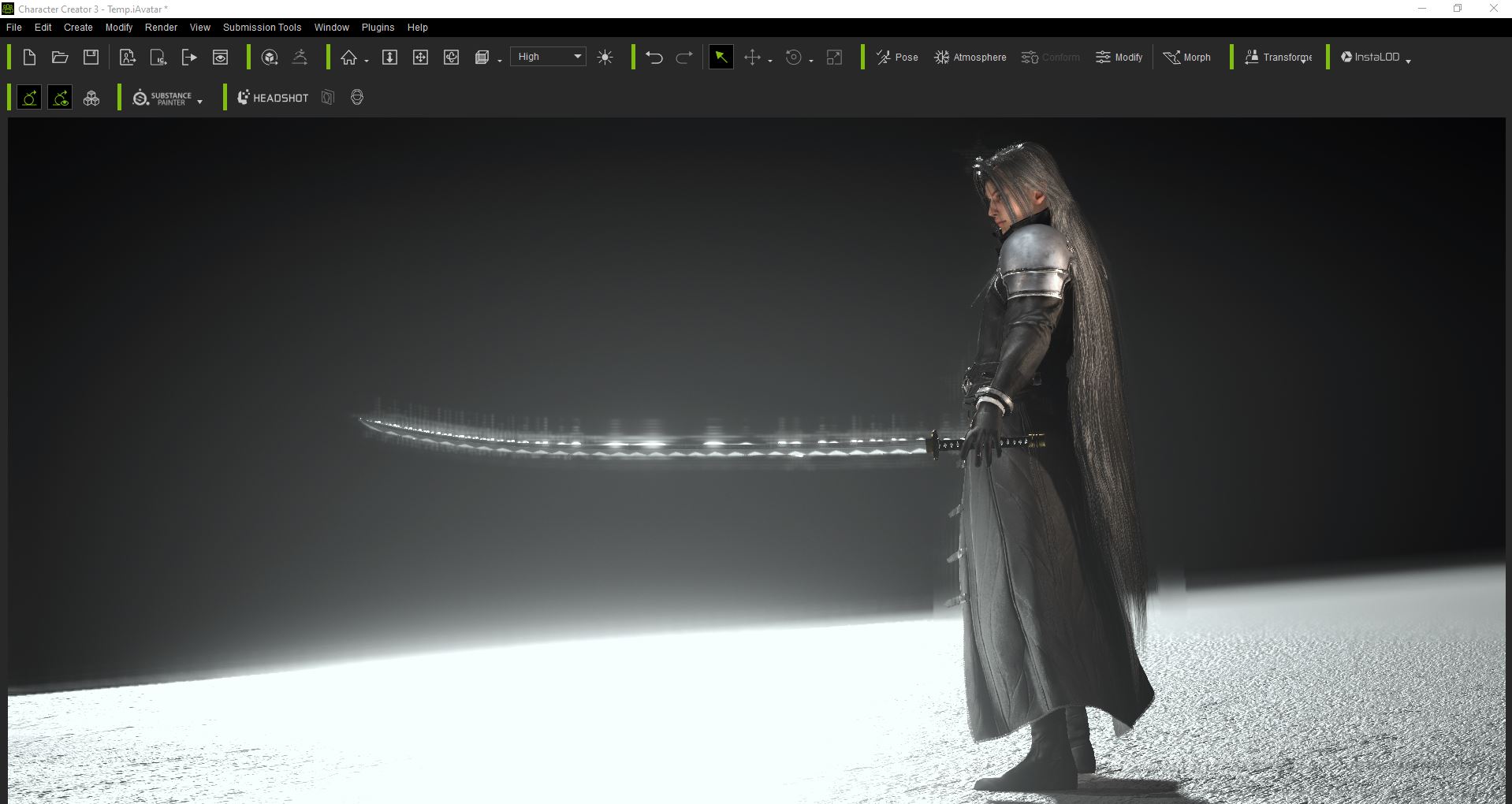Toggle the sun light icon
The width and height of the screenshot is (1512, 804).
[x=605, y=57]
